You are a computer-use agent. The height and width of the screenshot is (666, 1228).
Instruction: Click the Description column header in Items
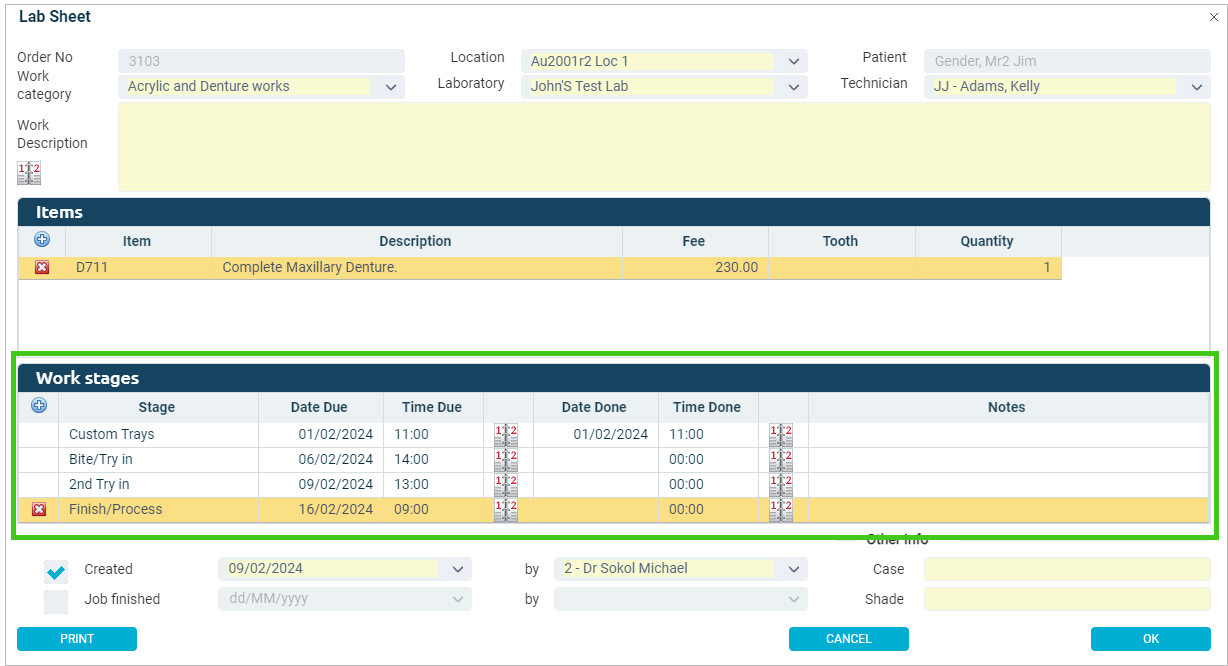click(x=417, y=241)
